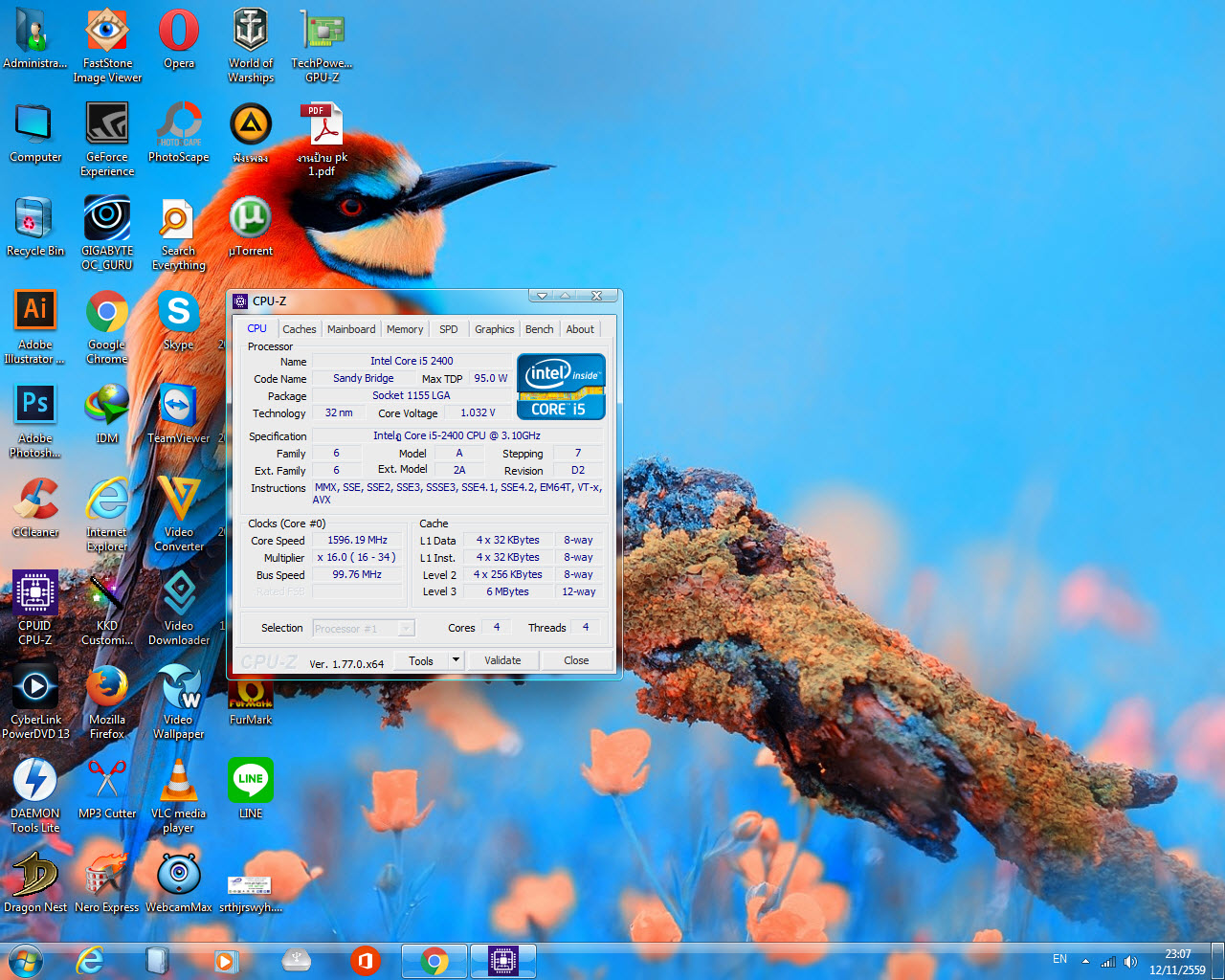The width and height of the screenshot is (1225, 980).
Task: Launch Windows Media Player from the taskbar
Action: pyautogui.click(x=227, y=960)
